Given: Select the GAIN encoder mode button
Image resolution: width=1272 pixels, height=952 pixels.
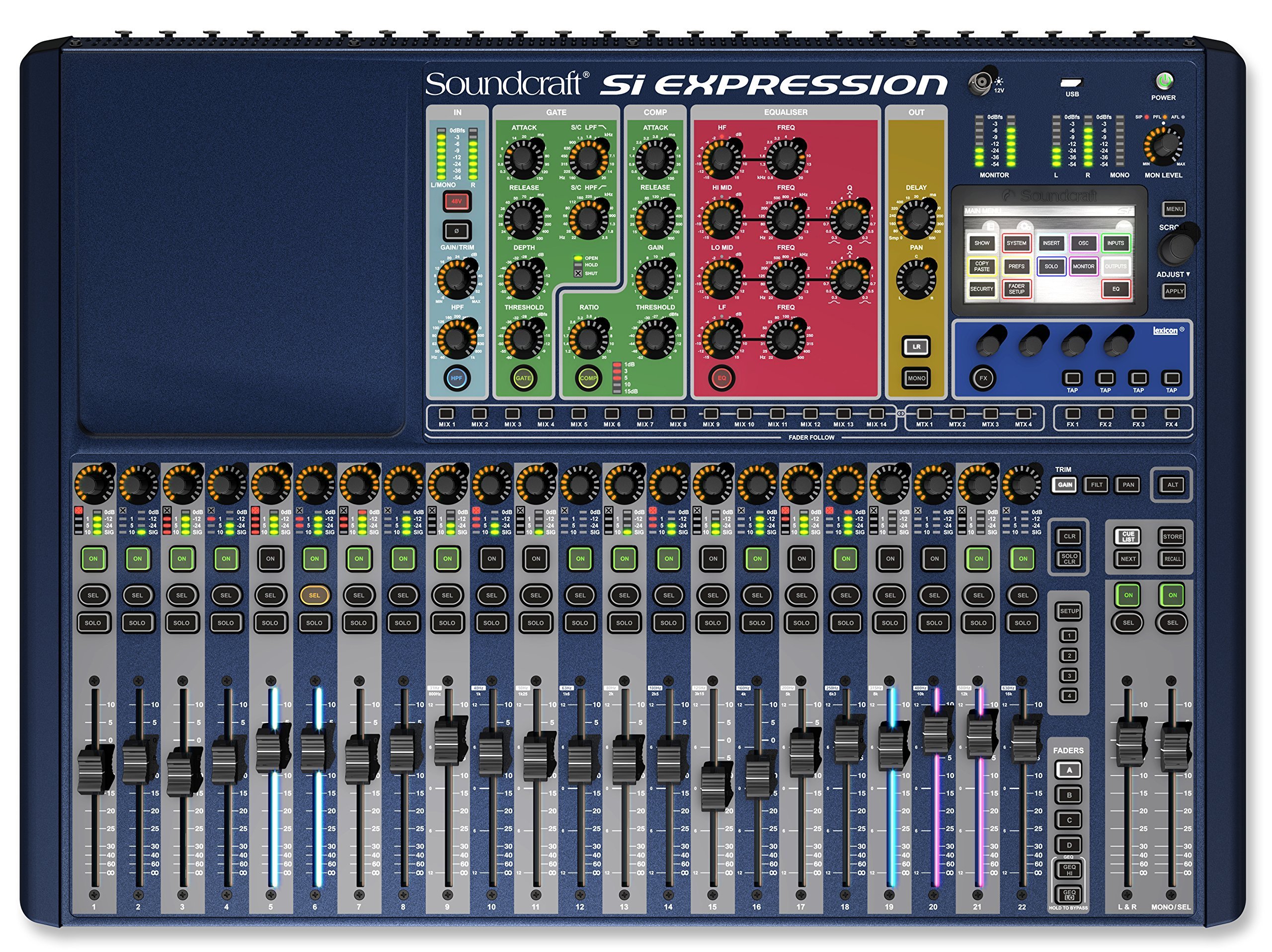Looking at the screenshot, I should [x=1065, y=484].
